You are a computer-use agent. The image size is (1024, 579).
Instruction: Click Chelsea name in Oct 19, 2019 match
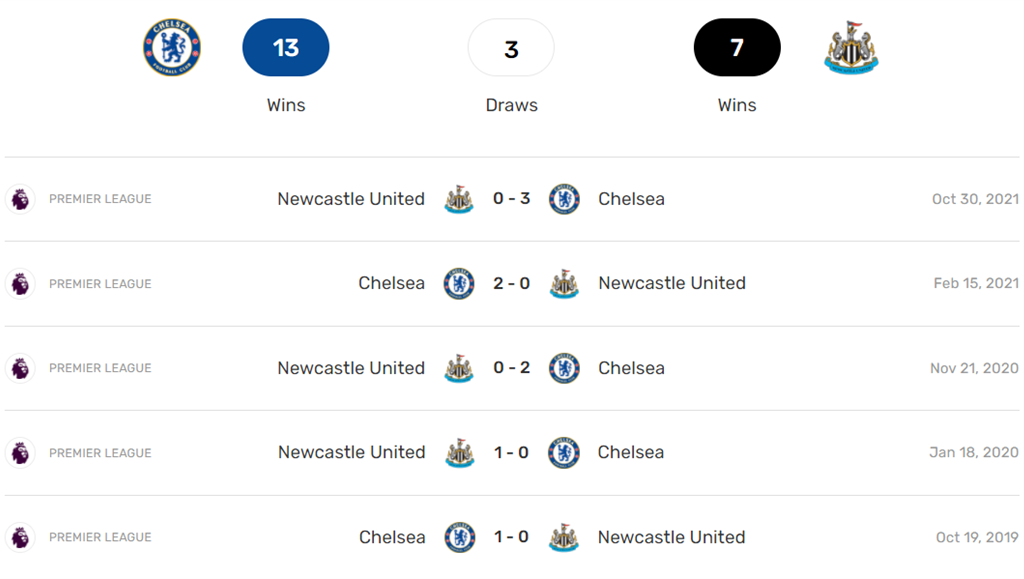click(x=392, y=537)
